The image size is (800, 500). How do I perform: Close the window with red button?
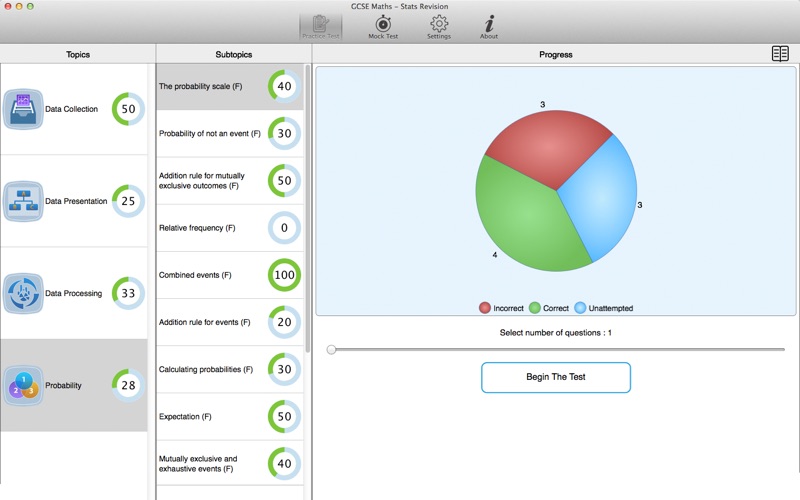[8, 6]
